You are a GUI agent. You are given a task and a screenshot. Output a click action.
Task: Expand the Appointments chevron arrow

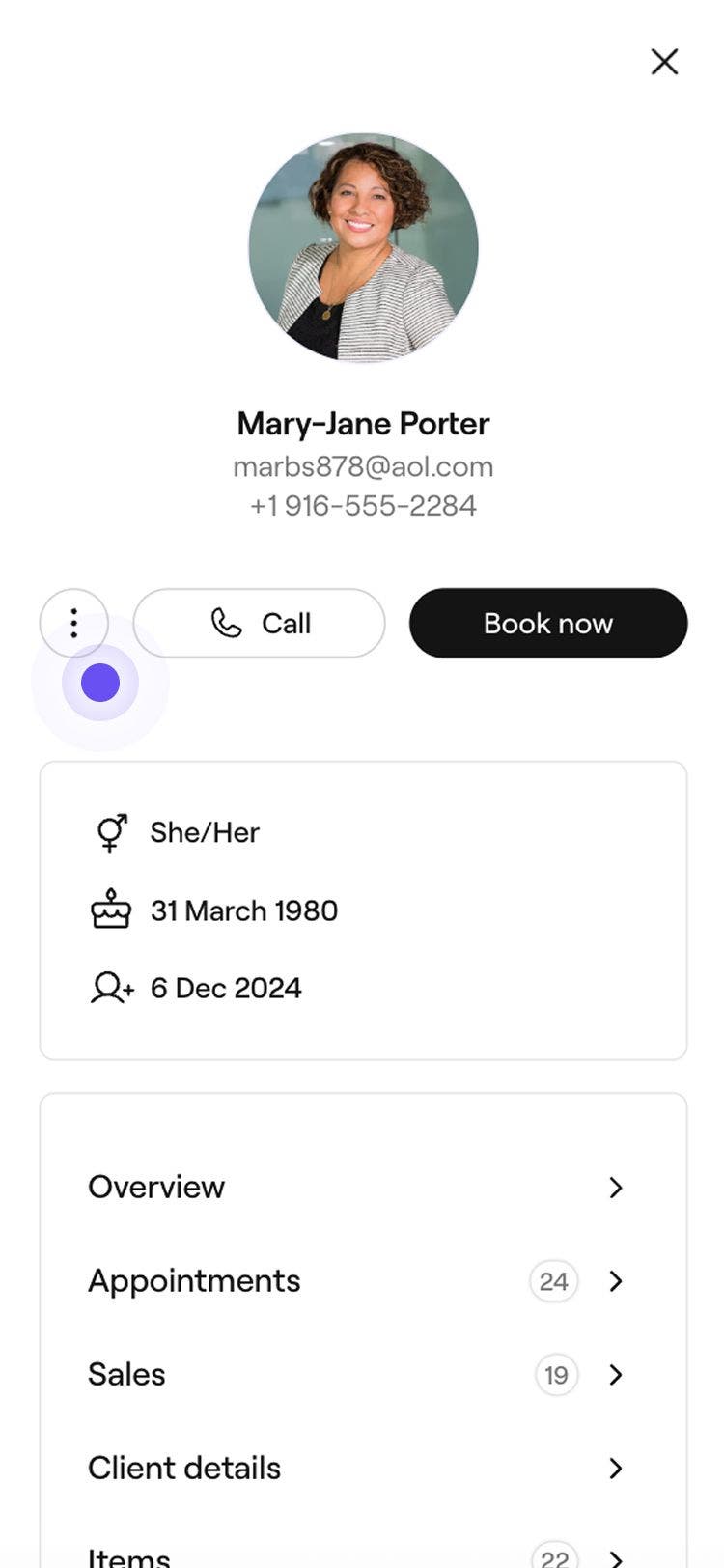click(616, 1281)
